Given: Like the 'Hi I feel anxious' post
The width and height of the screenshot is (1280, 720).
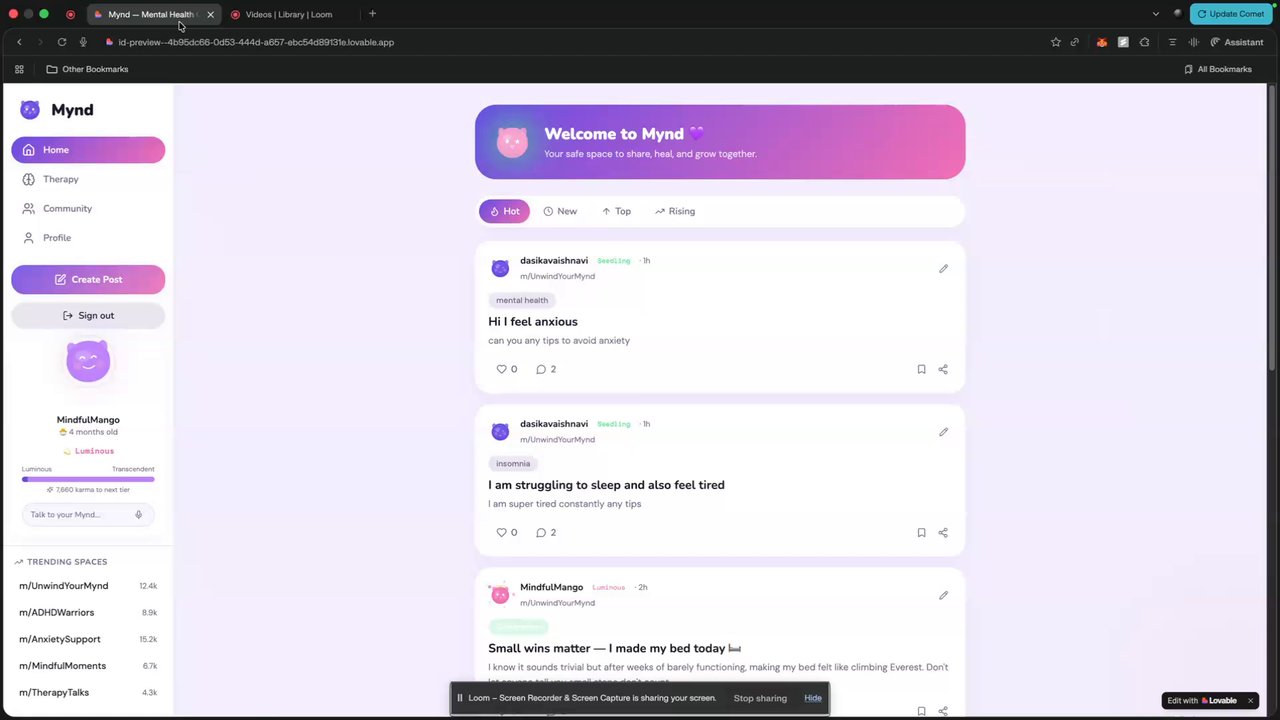Looking at the screenshot, I should [507, 369].
